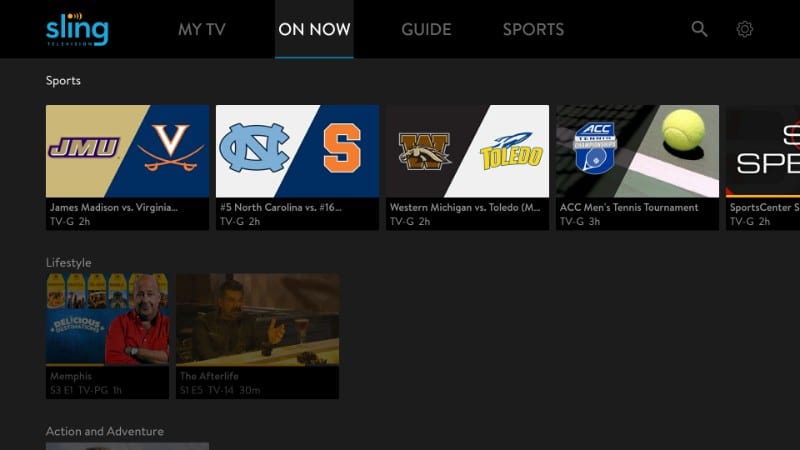This screenshot has height=450, width=800.
Task: Open the settings gear icon
Action: point(744,29)
